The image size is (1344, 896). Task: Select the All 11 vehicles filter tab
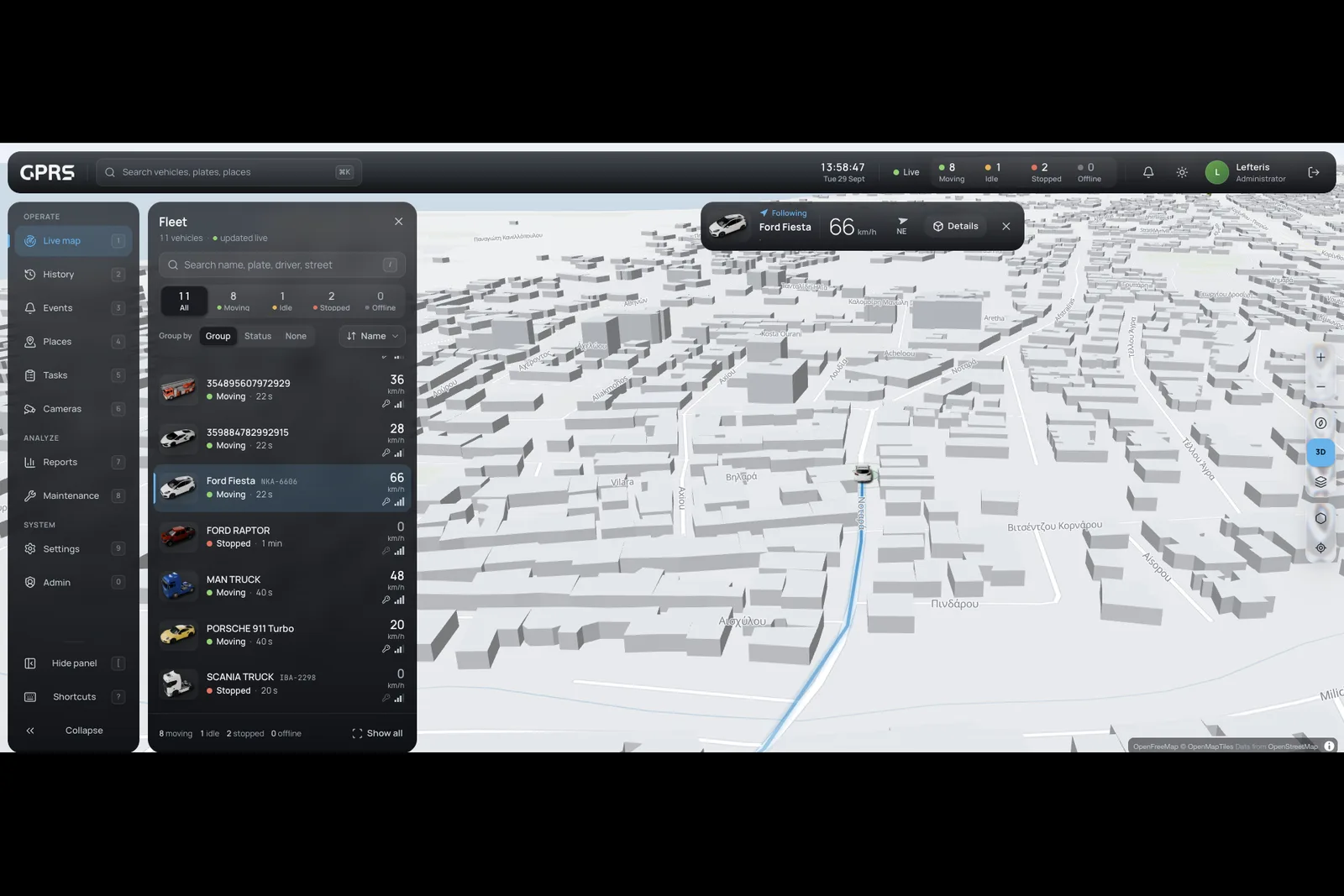[184, 301]
